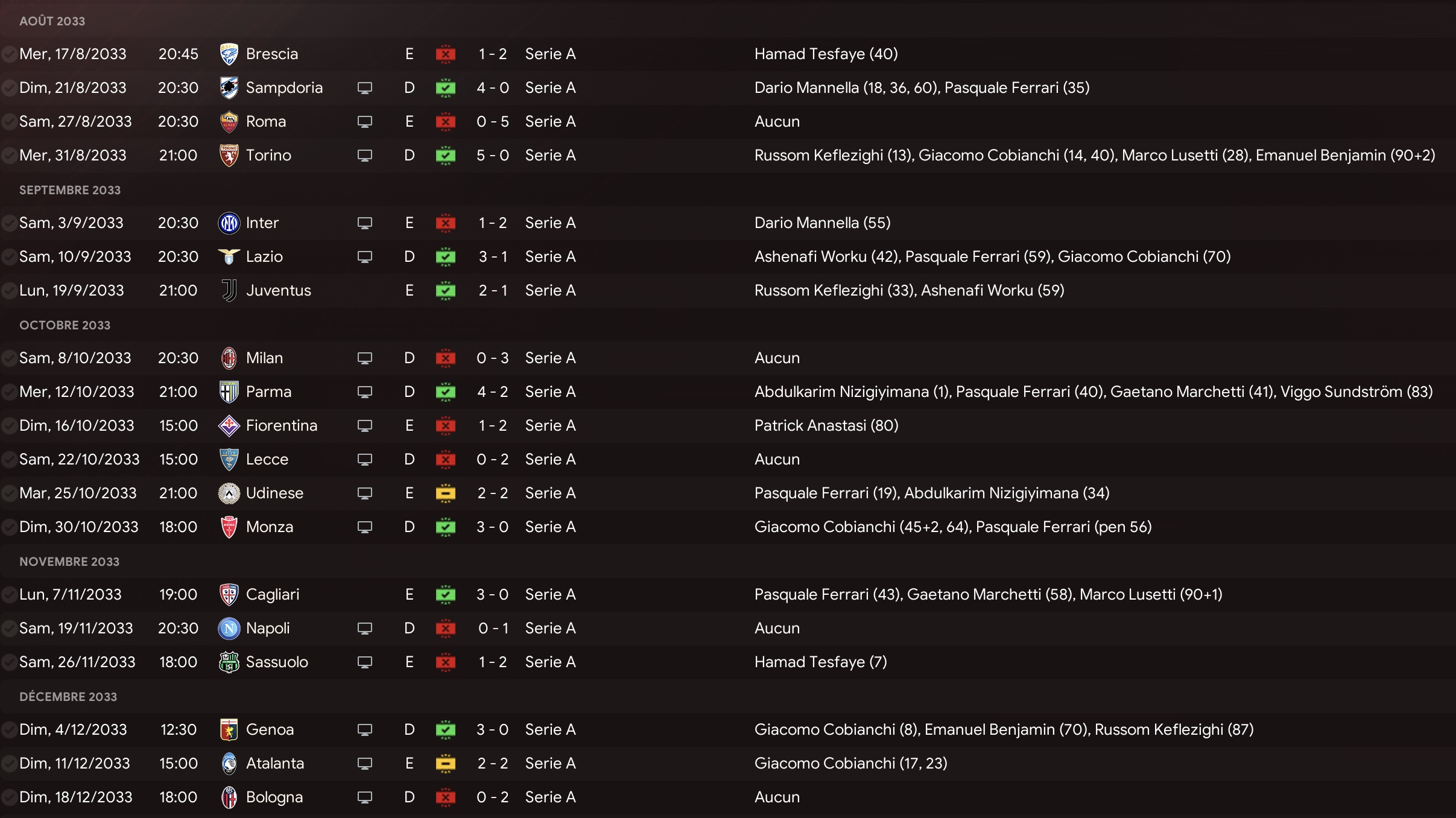
Task: Click the TV broadcast icon for Sampdoria match
Action: pos(364,88)
